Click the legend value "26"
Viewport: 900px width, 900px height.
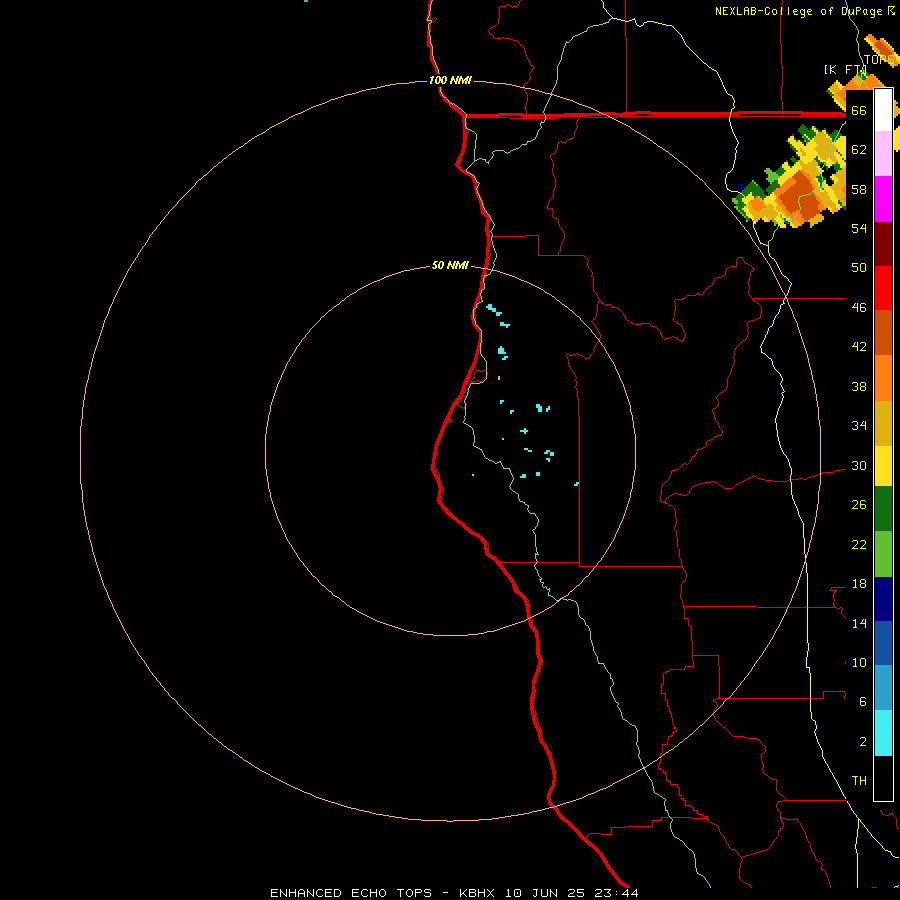click(x=859, y=505)
